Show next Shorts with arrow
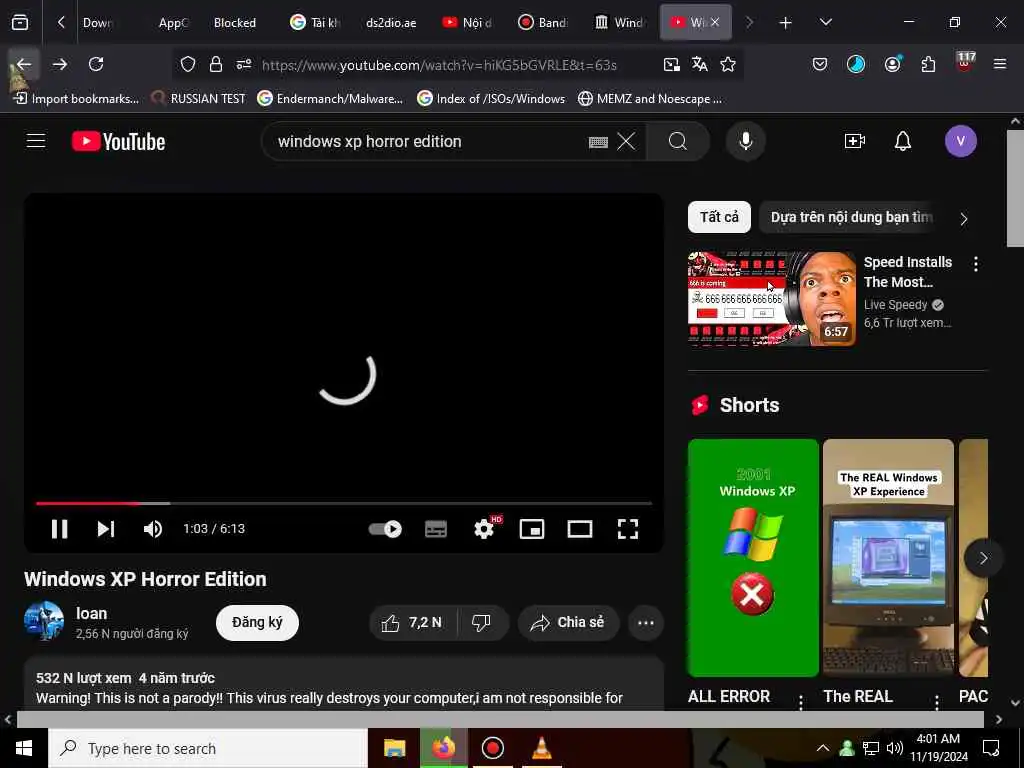This screenshot has width=1024, height=768. coord(983,558)
